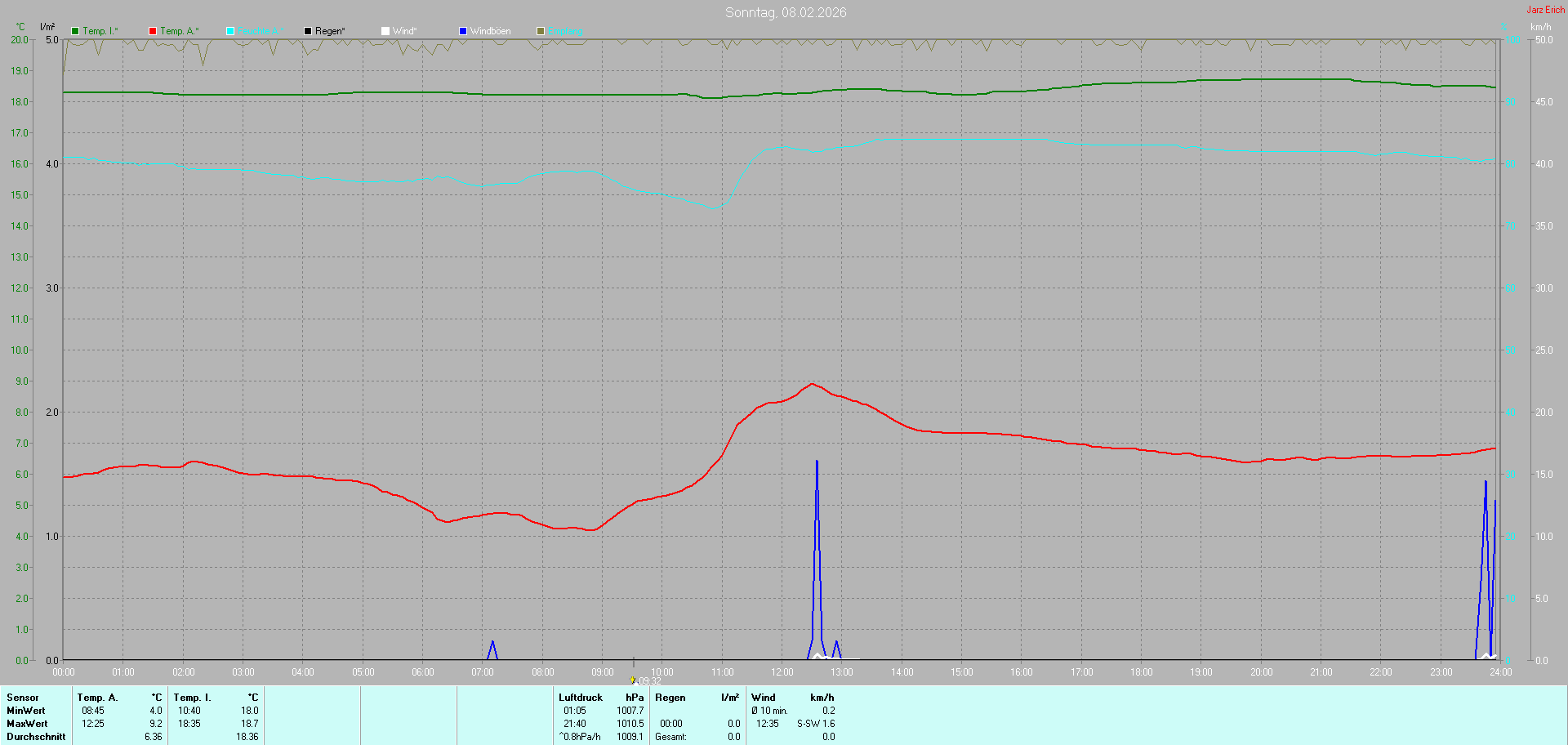Click the 18:00 time axis label

[1142, 672]
